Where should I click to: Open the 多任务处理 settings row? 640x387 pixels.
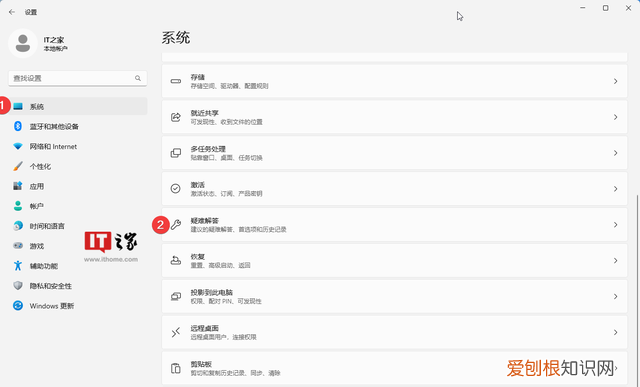(394, 153)
